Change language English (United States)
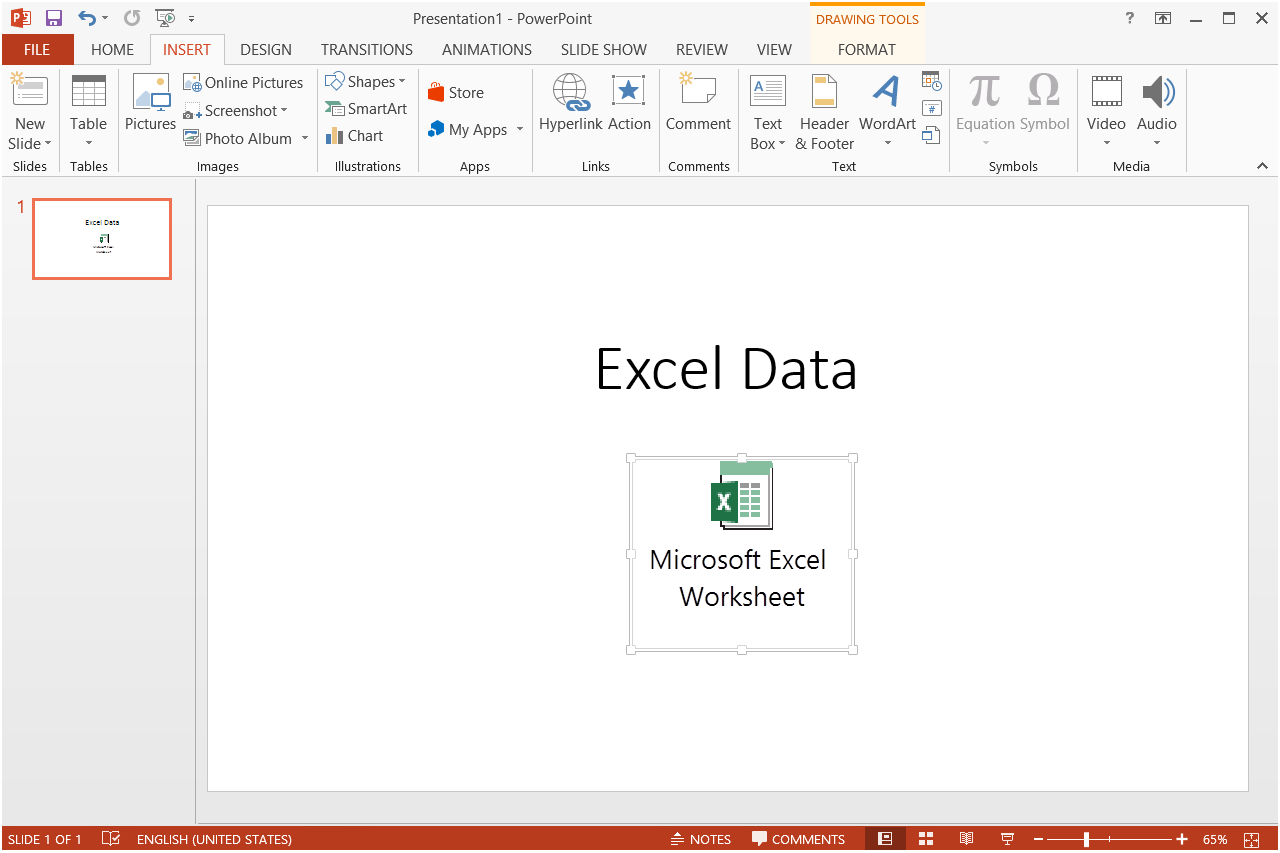The image size is (1280, 853). point(214,839)
